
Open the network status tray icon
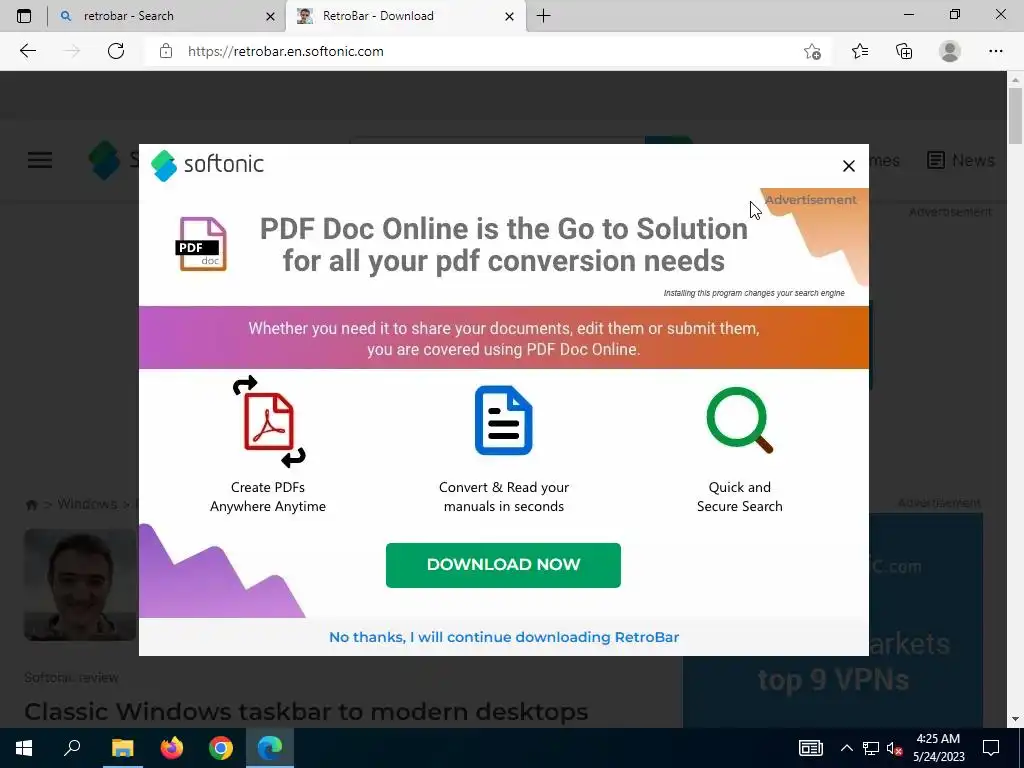click(x=871, y=748)
